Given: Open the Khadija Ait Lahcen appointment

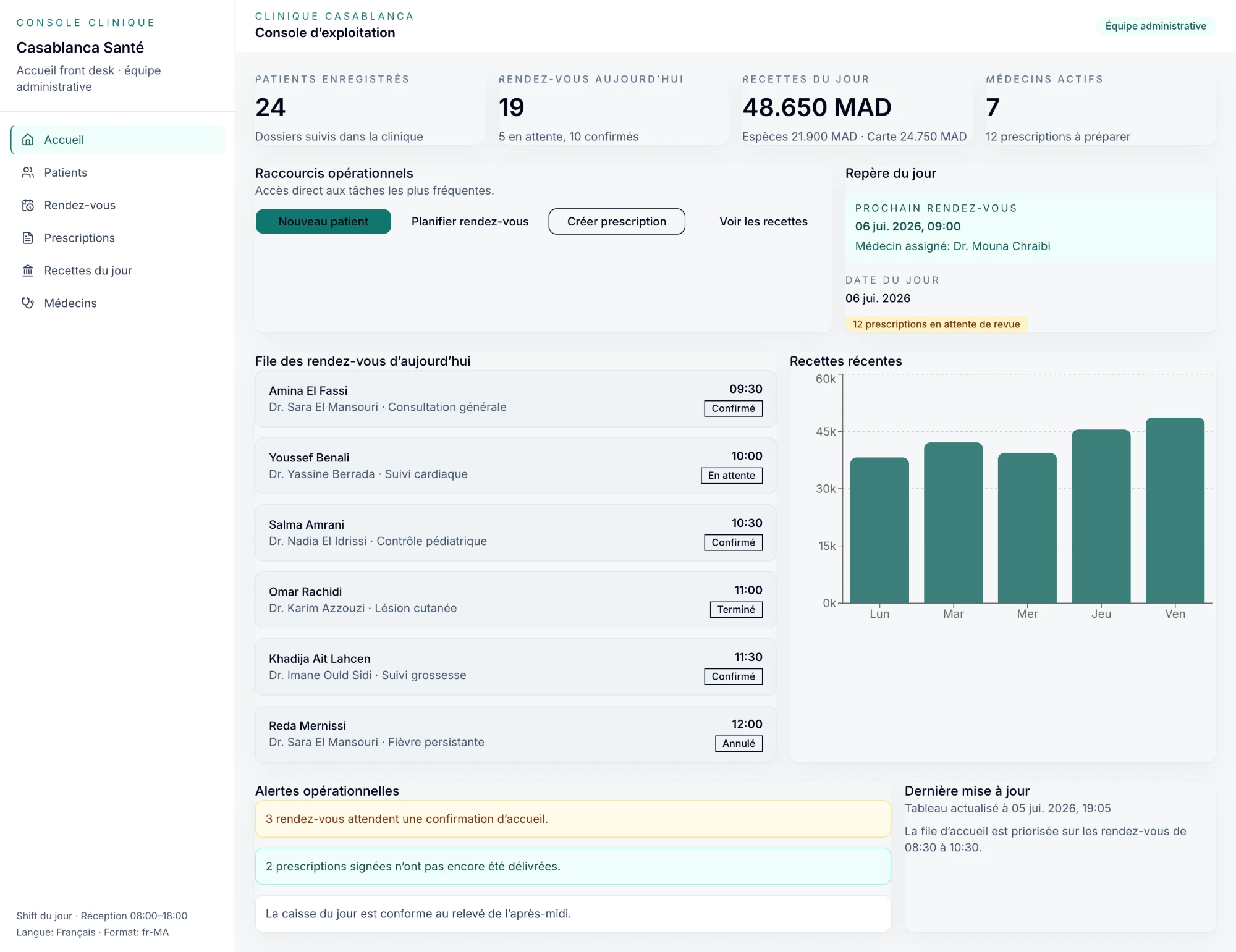Looking at the screenshot, I should [515, 667].
